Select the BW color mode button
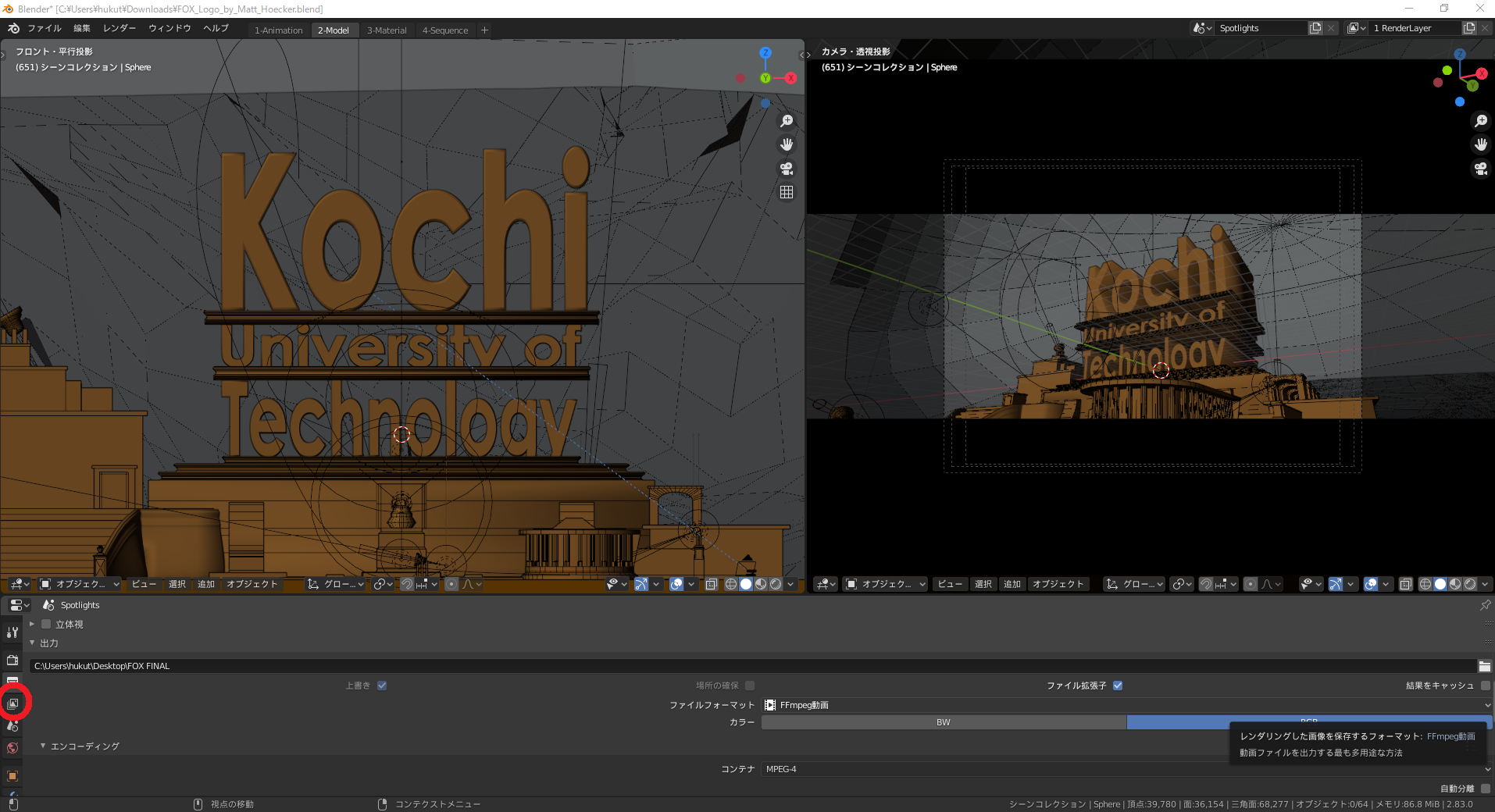Image resolution: width=1495 pixels, height=812 pixels. coord(944,722)
